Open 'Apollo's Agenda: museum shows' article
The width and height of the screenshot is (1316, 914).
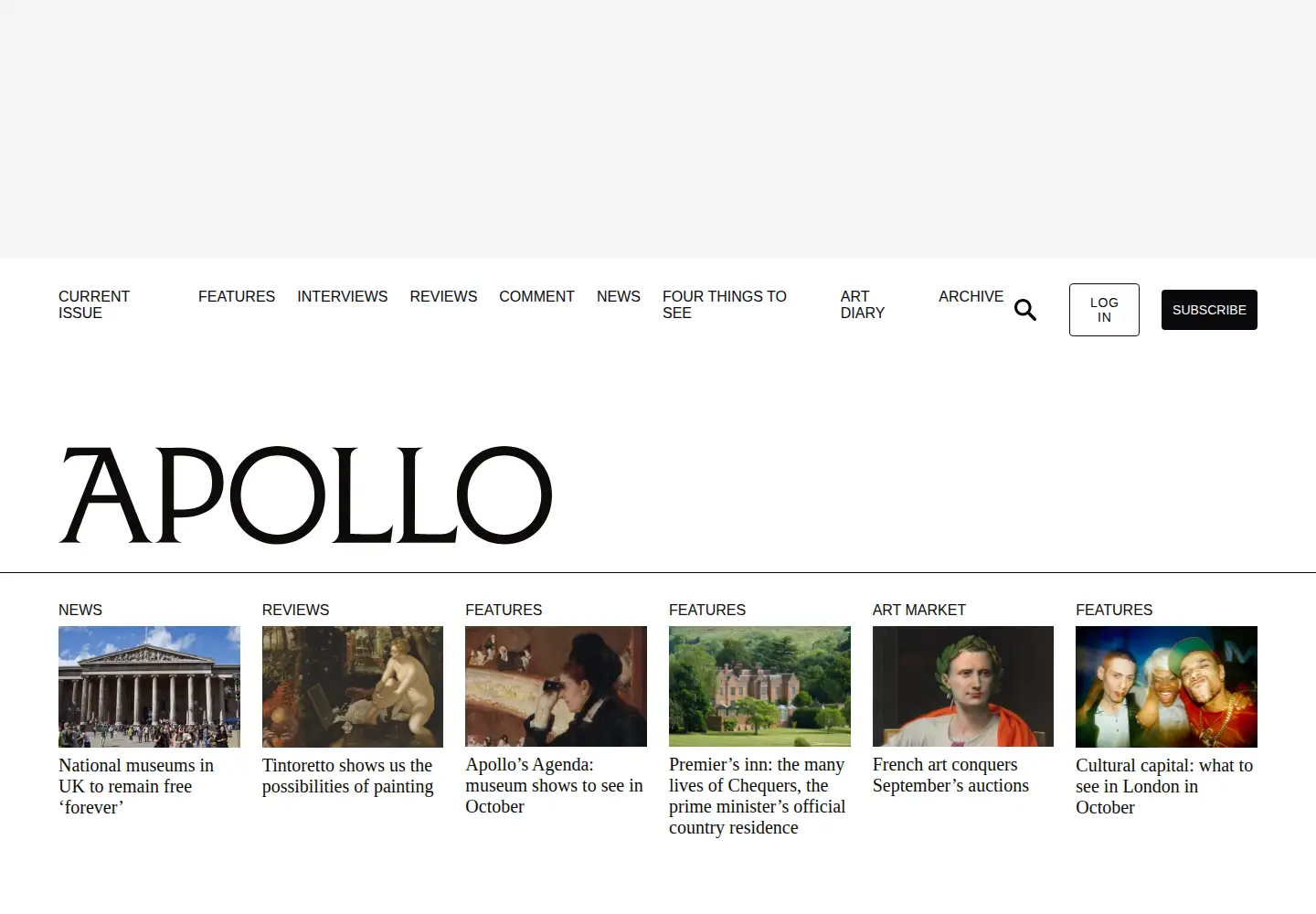554,785
